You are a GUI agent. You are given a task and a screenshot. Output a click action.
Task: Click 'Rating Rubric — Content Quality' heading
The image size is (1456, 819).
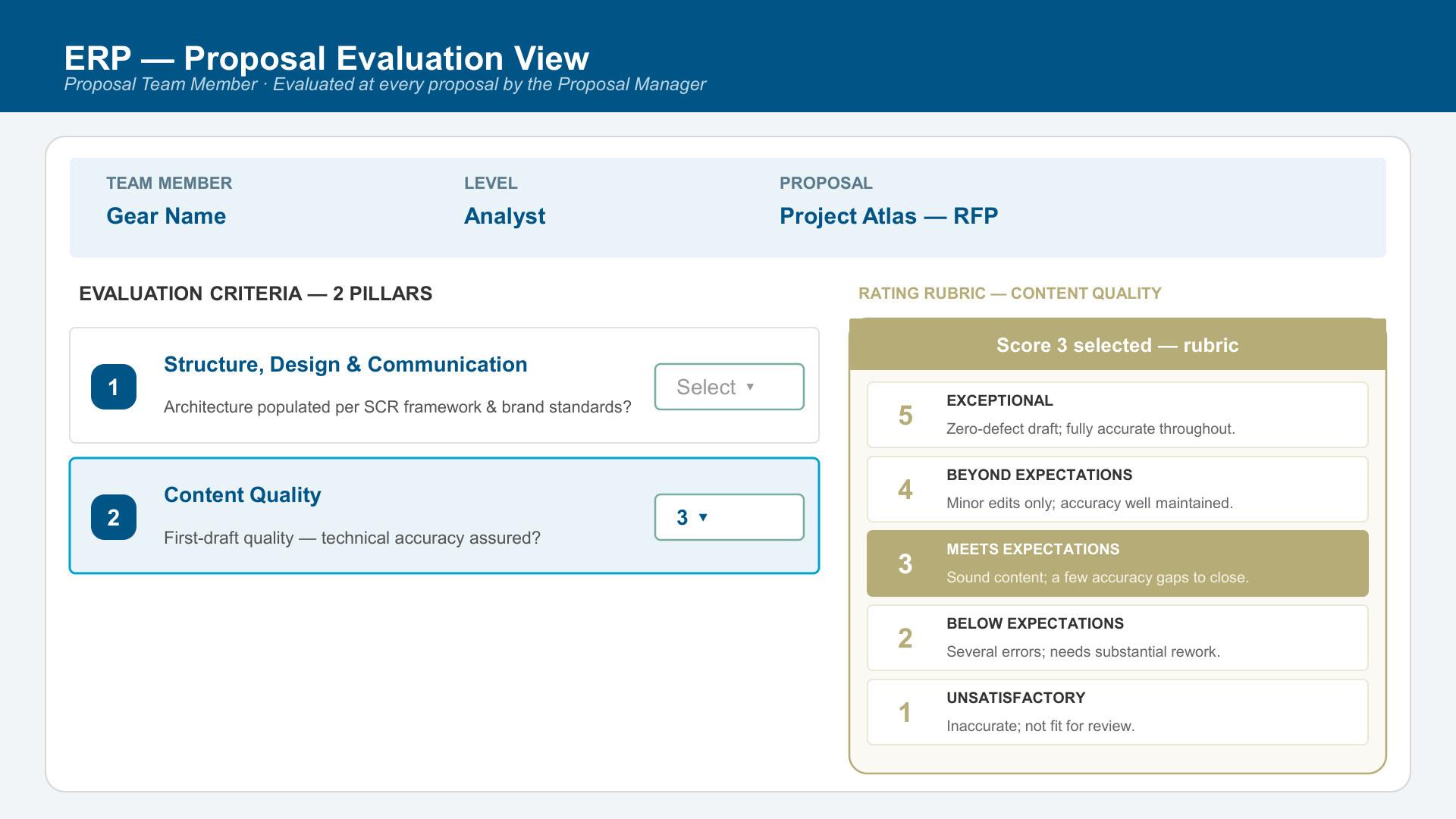1009,293
